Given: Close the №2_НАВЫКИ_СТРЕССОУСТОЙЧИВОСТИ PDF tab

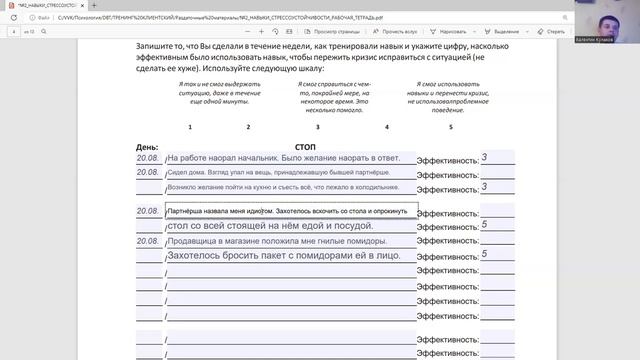Looking at the screenshot, I should tap(82, 6).
